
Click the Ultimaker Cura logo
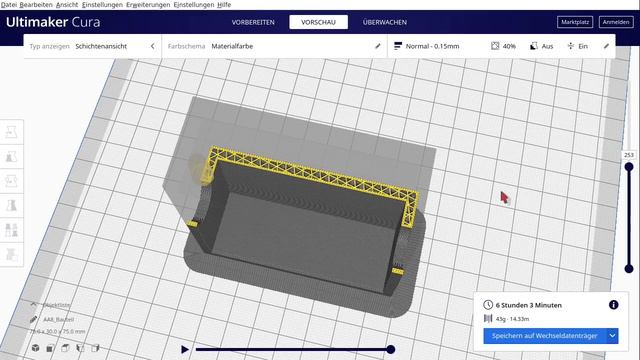coord(53,22)
